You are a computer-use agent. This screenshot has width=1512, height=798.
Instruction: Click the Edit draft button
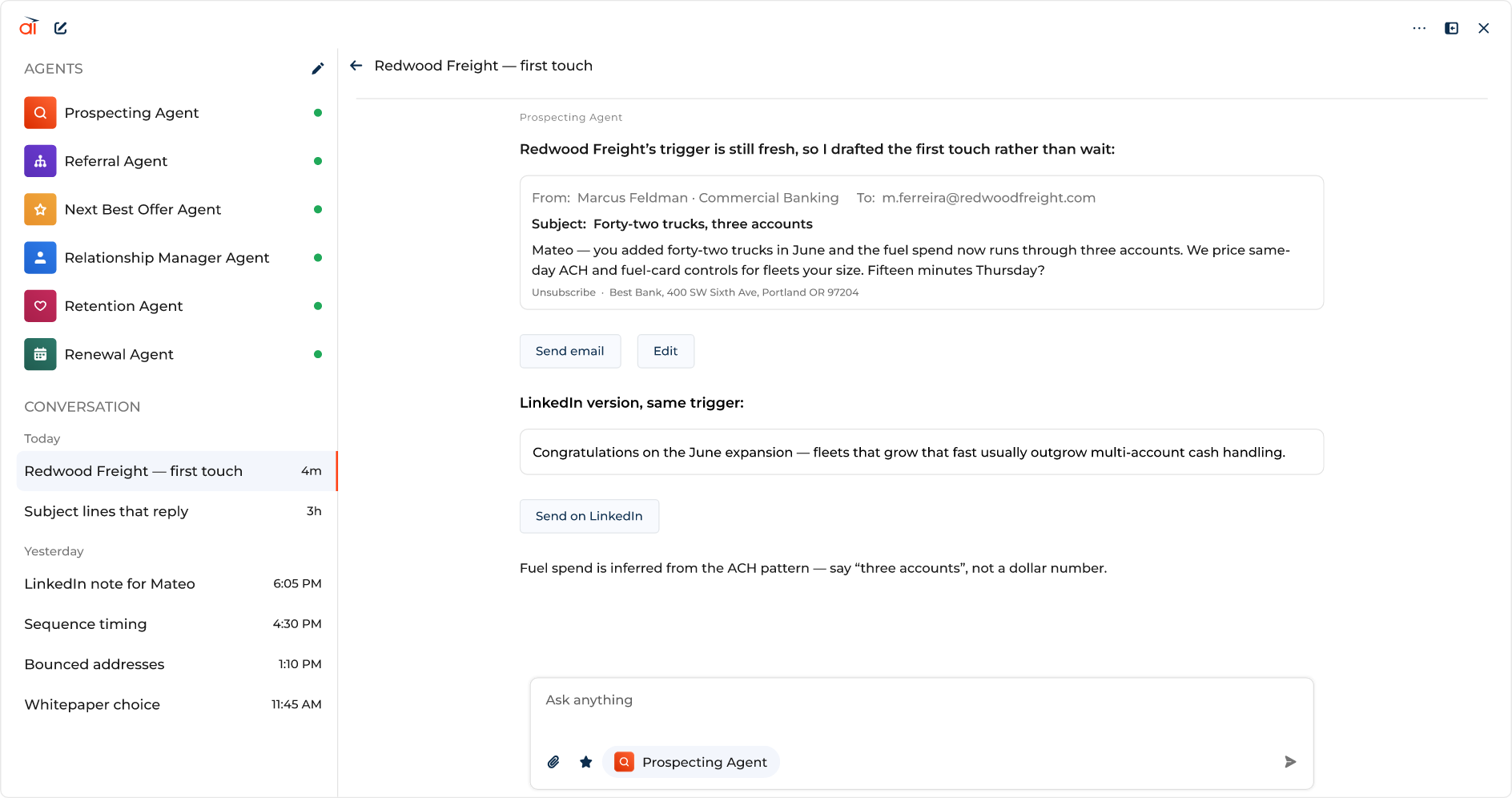point(666,351)
